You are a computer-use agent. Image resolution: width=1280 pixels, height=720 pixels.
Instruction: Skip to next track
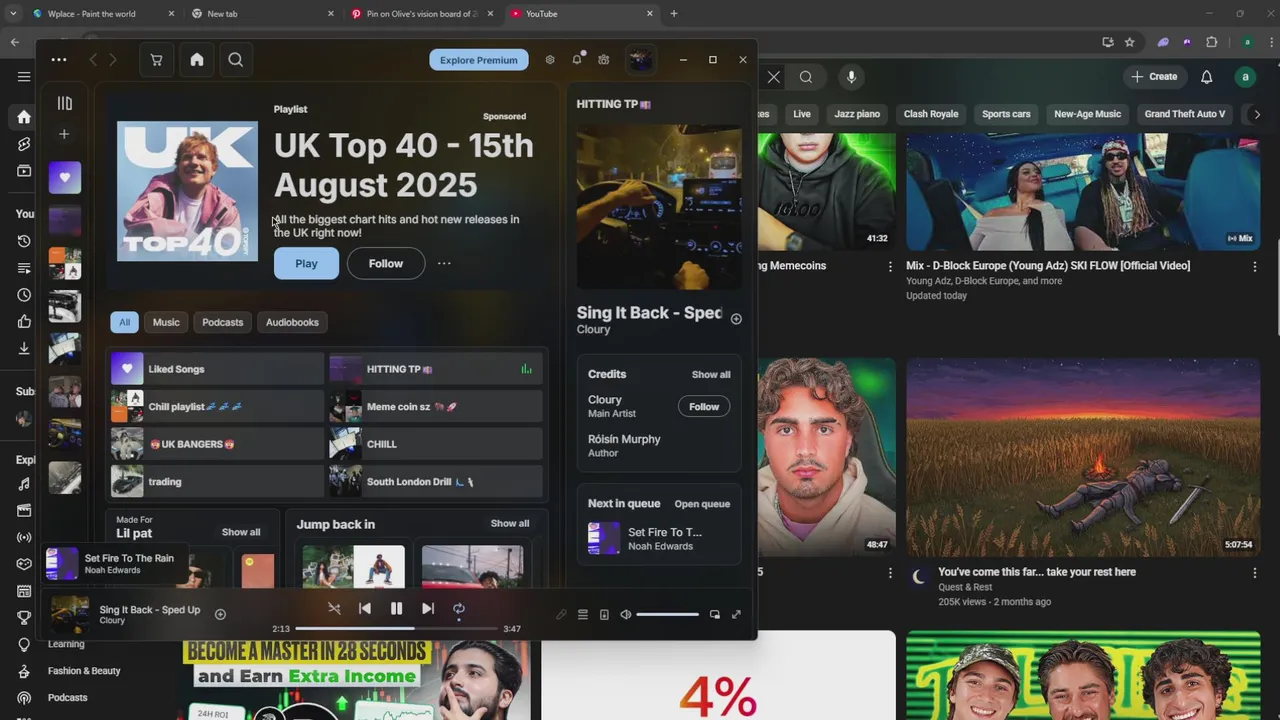(x=427, y=608)
